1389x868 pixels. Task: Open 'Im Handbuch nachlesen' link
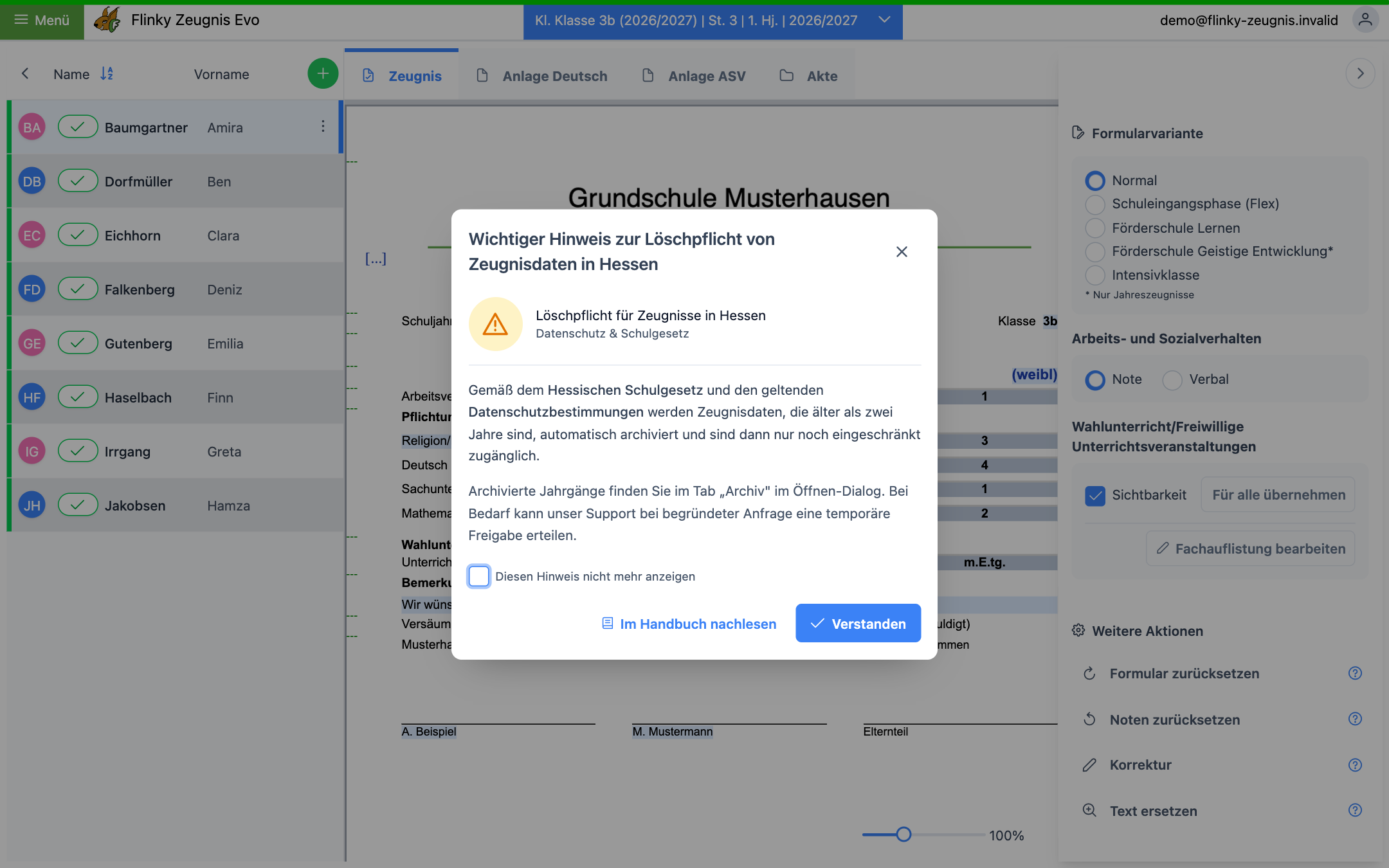coord(689,624)
